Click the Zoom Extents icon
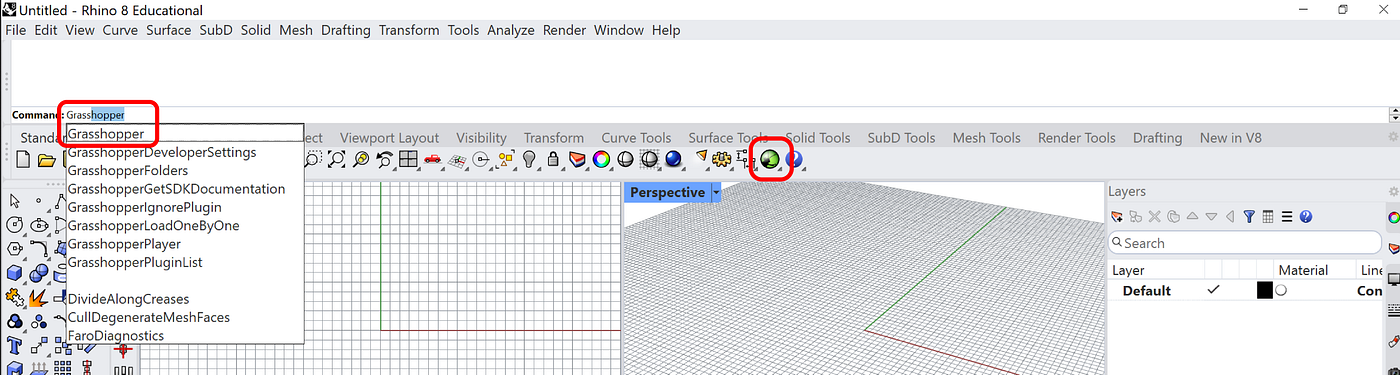The height and width of the screenshot is (375, 1400). point(337,159)
